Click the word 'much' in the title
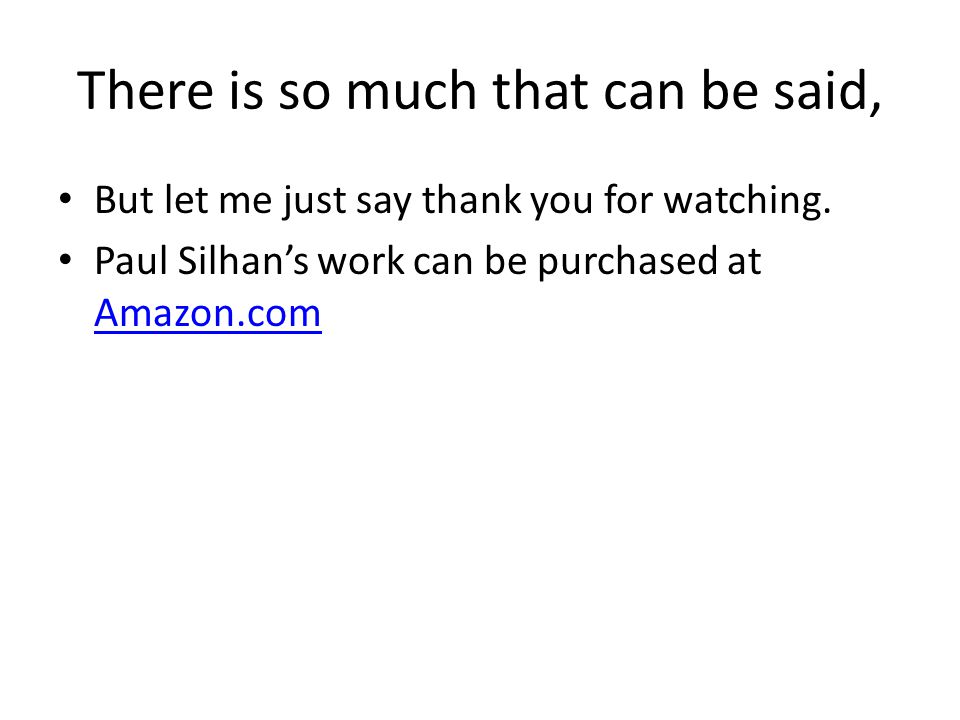The width and height of the screenshot is (960, 720). [x=411, y=91]
